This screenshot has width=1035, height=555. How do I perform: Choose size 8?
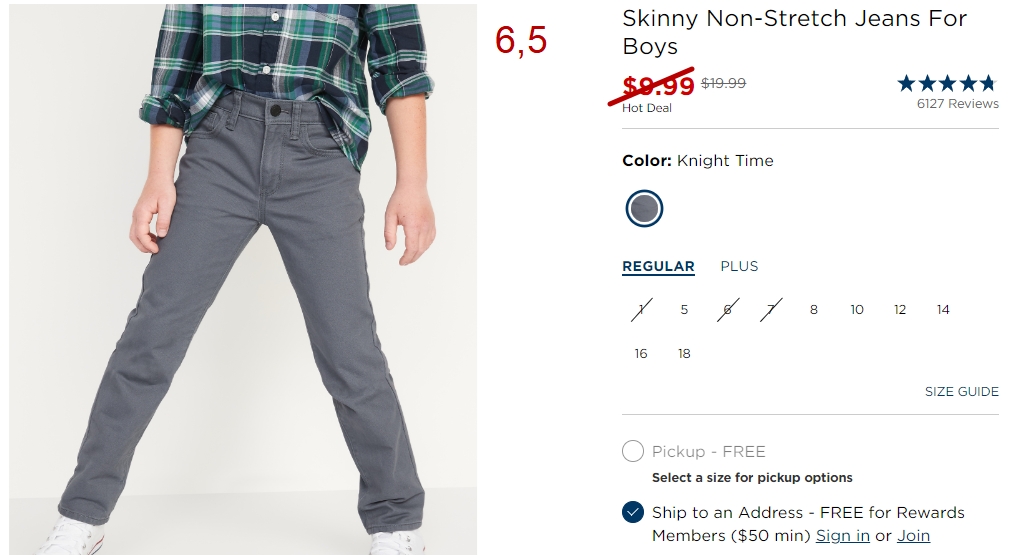point(814,310)
